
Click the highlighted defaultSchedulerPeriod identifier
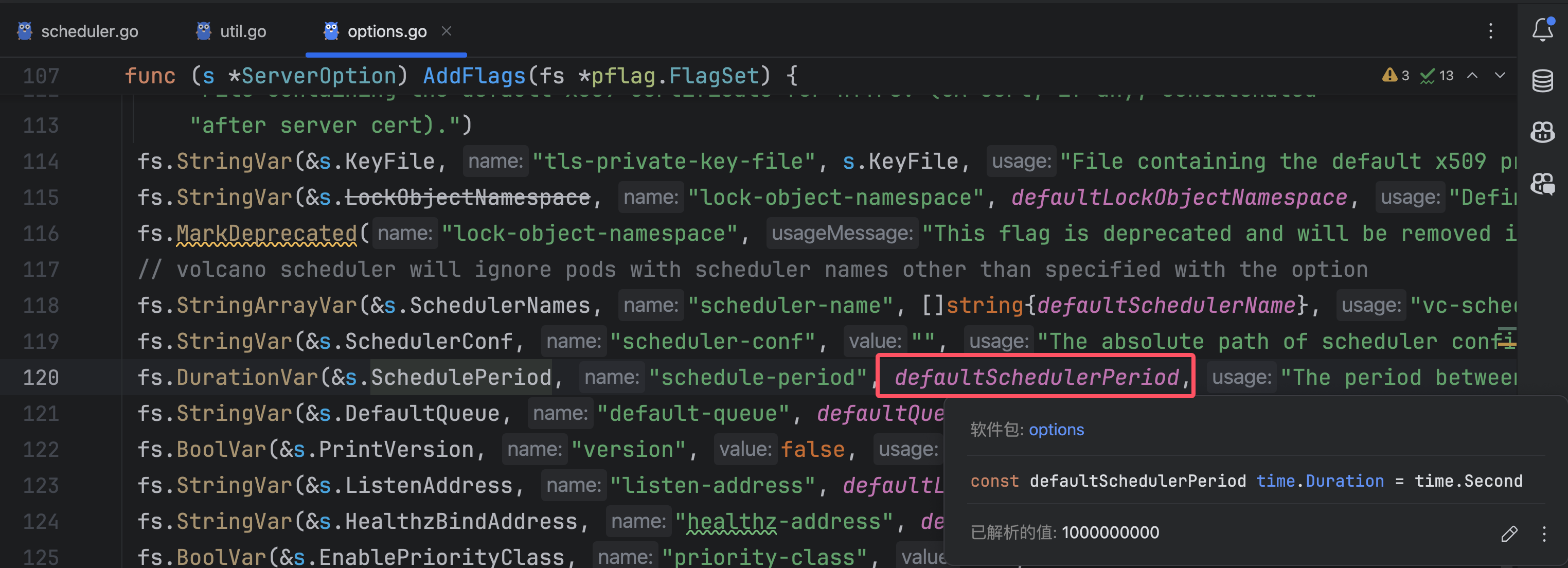click(1036, 378)
